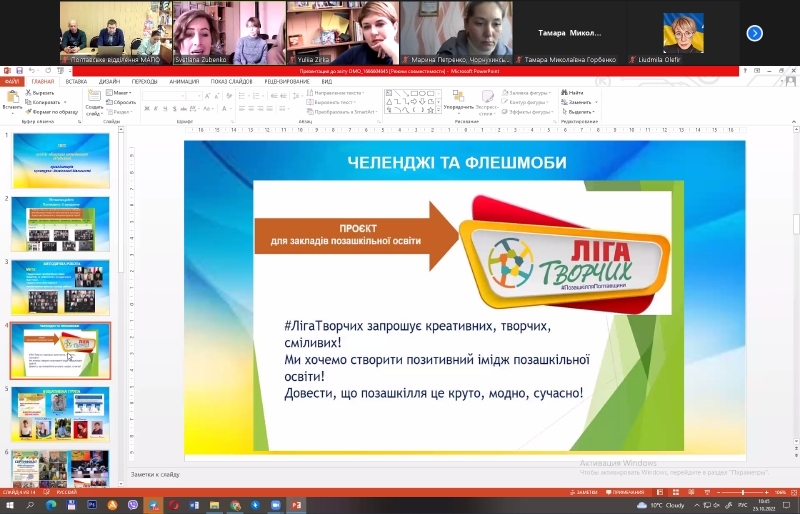Toggle the Примечания comments pane button
Viewport: 800px width, 514px height.
click(624, 493)
